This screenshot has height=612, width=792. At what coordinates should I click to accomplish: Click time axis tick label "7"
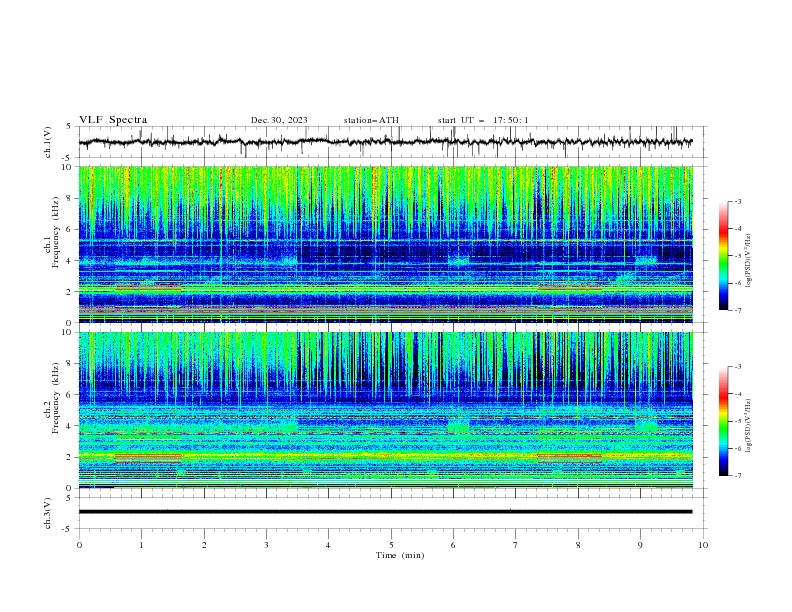(516, 545)
